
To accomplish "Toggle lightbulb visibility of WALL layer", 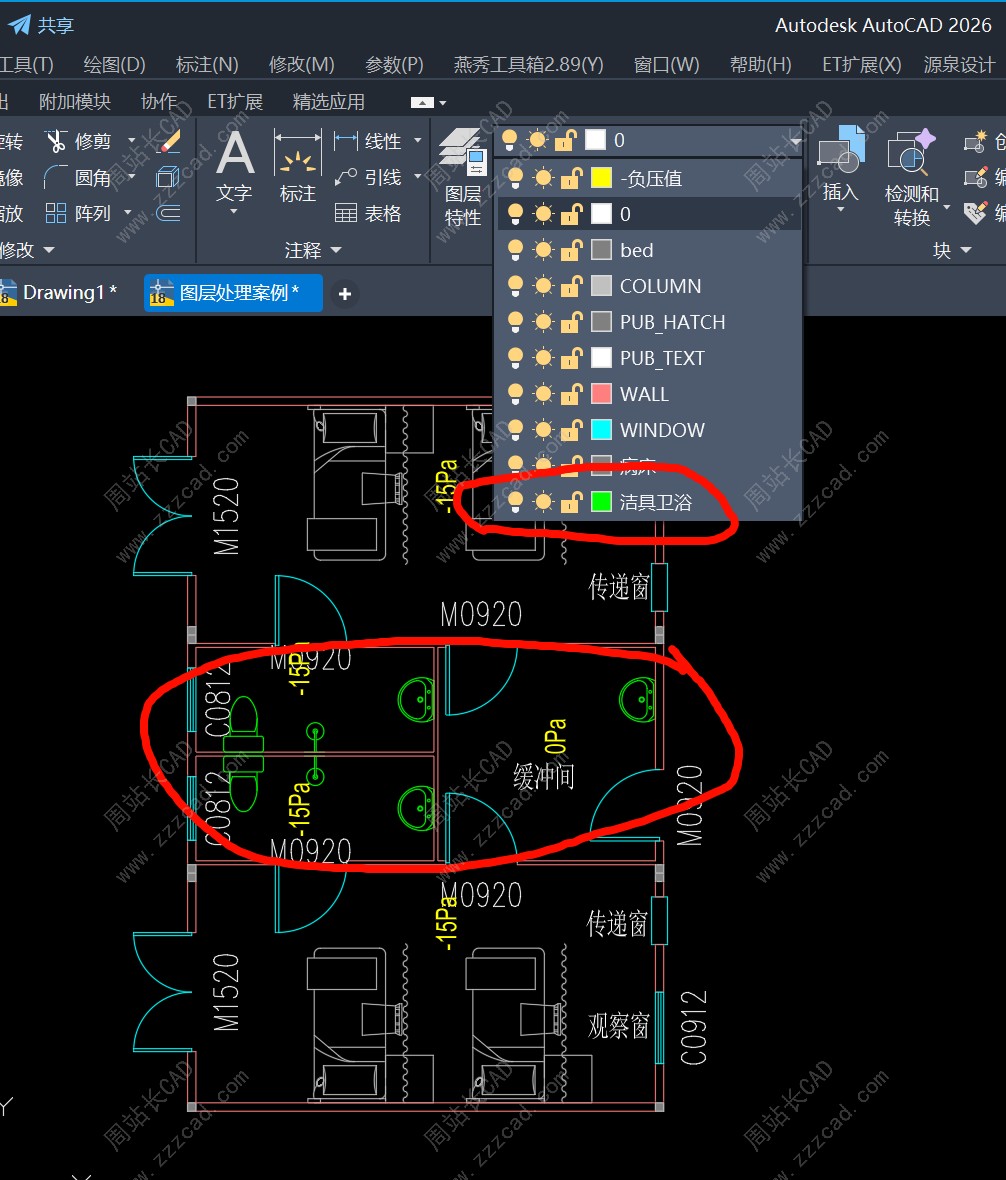I will 515,393.
